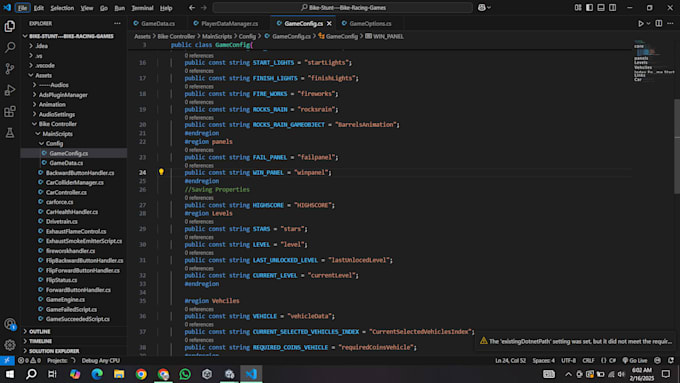The width and height of the screenshot is (680, 383).
Task: Open the notifications bell in status bar
Action: [x=671, y=360]
